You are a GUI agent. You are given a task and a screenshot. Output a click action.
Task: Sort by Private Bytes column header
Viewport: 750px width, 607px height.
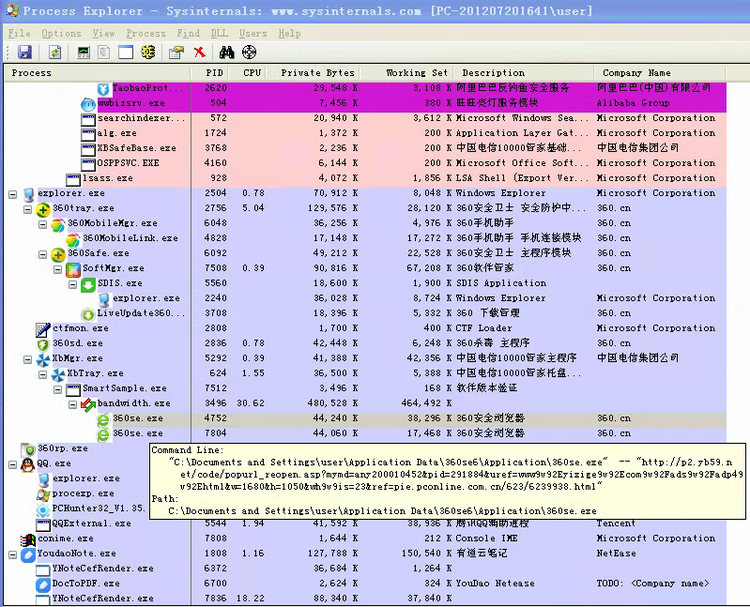coord(313,73)
